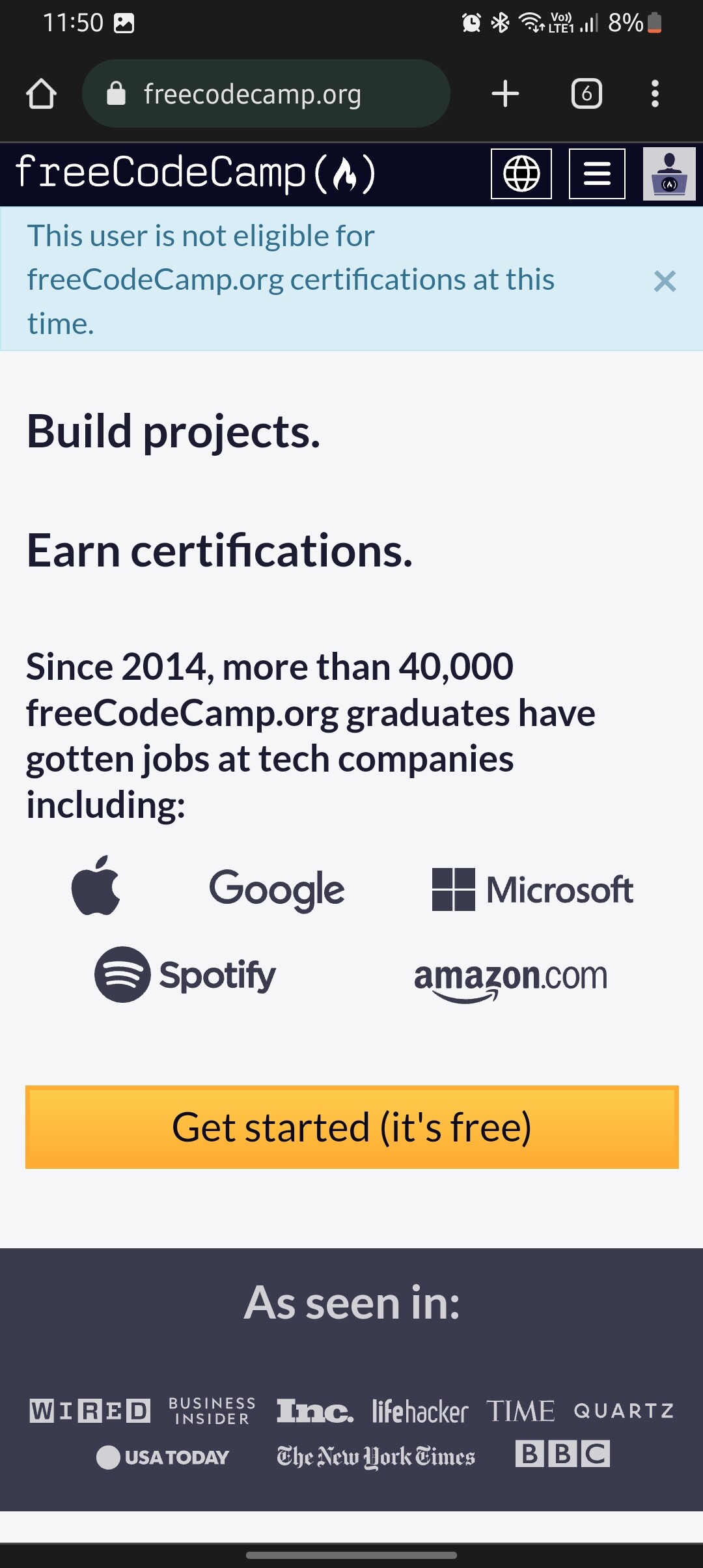The image size is (703, 1568).
Task: Tap the Microsoft logo
Action: click(532, 889)
